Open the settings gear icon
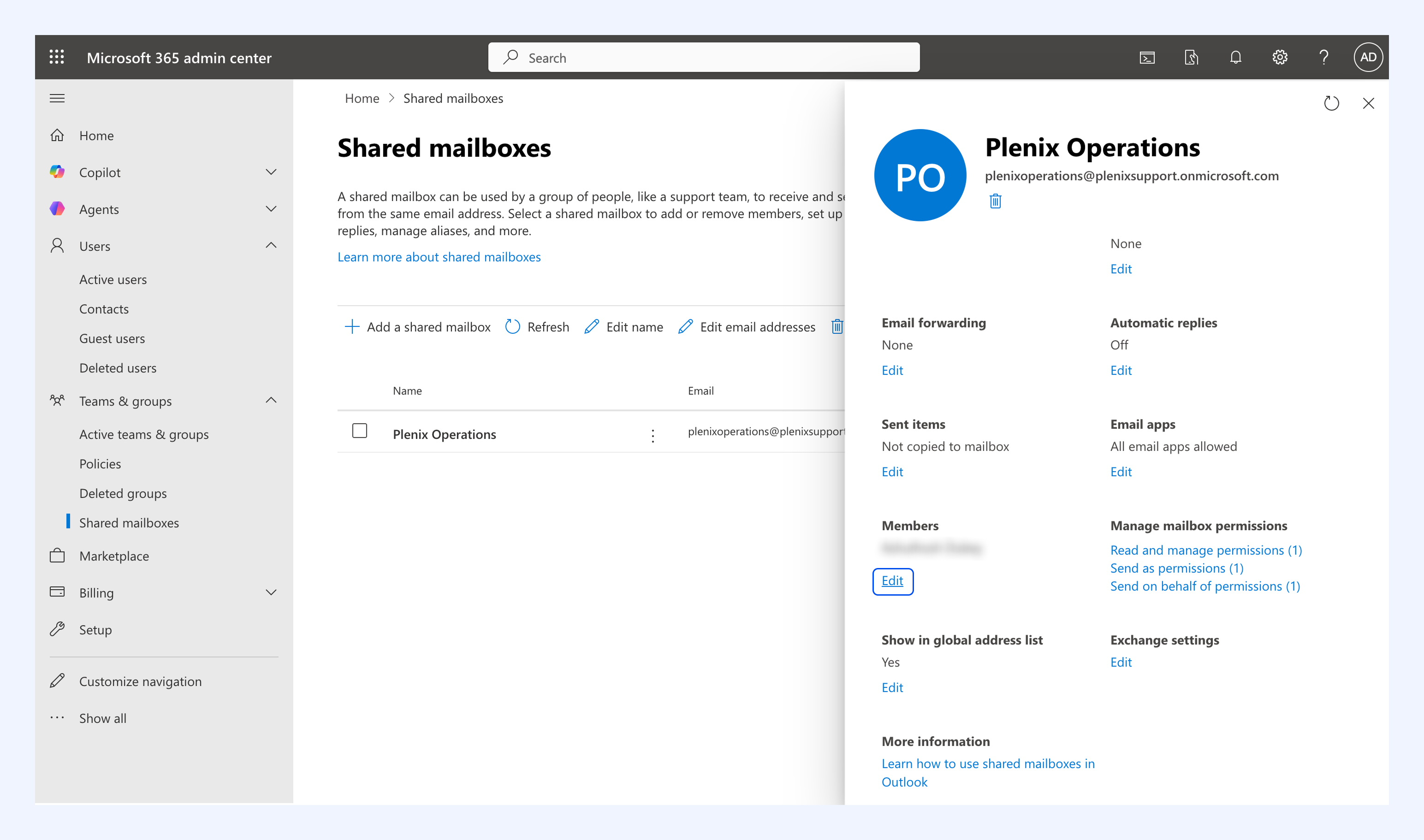This screenshot has width=1424, height=840. click(x=1280, y=57)
